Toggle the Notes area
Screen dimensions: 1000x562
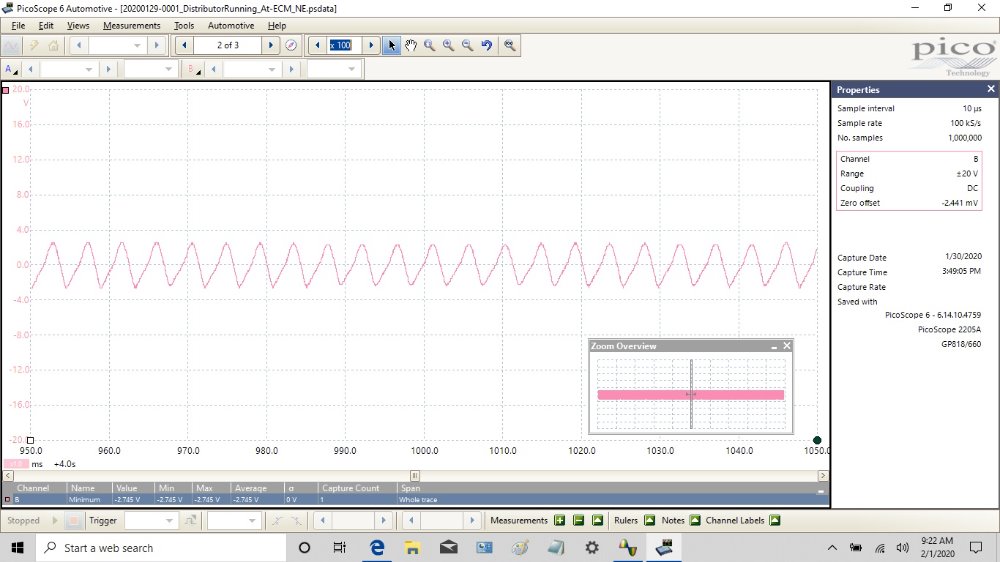695,520
